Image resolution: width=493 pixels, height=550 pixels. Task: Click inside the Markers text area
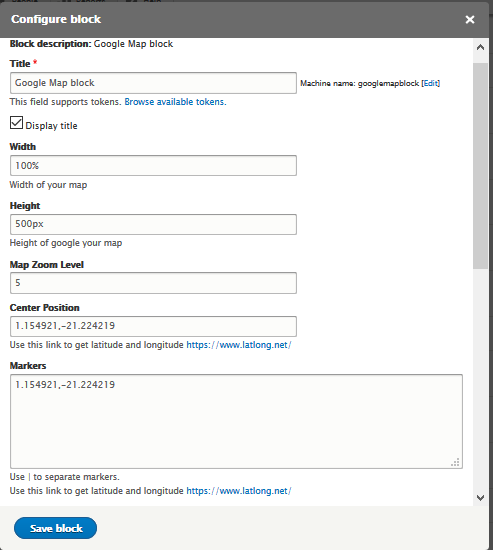(236, 421)
